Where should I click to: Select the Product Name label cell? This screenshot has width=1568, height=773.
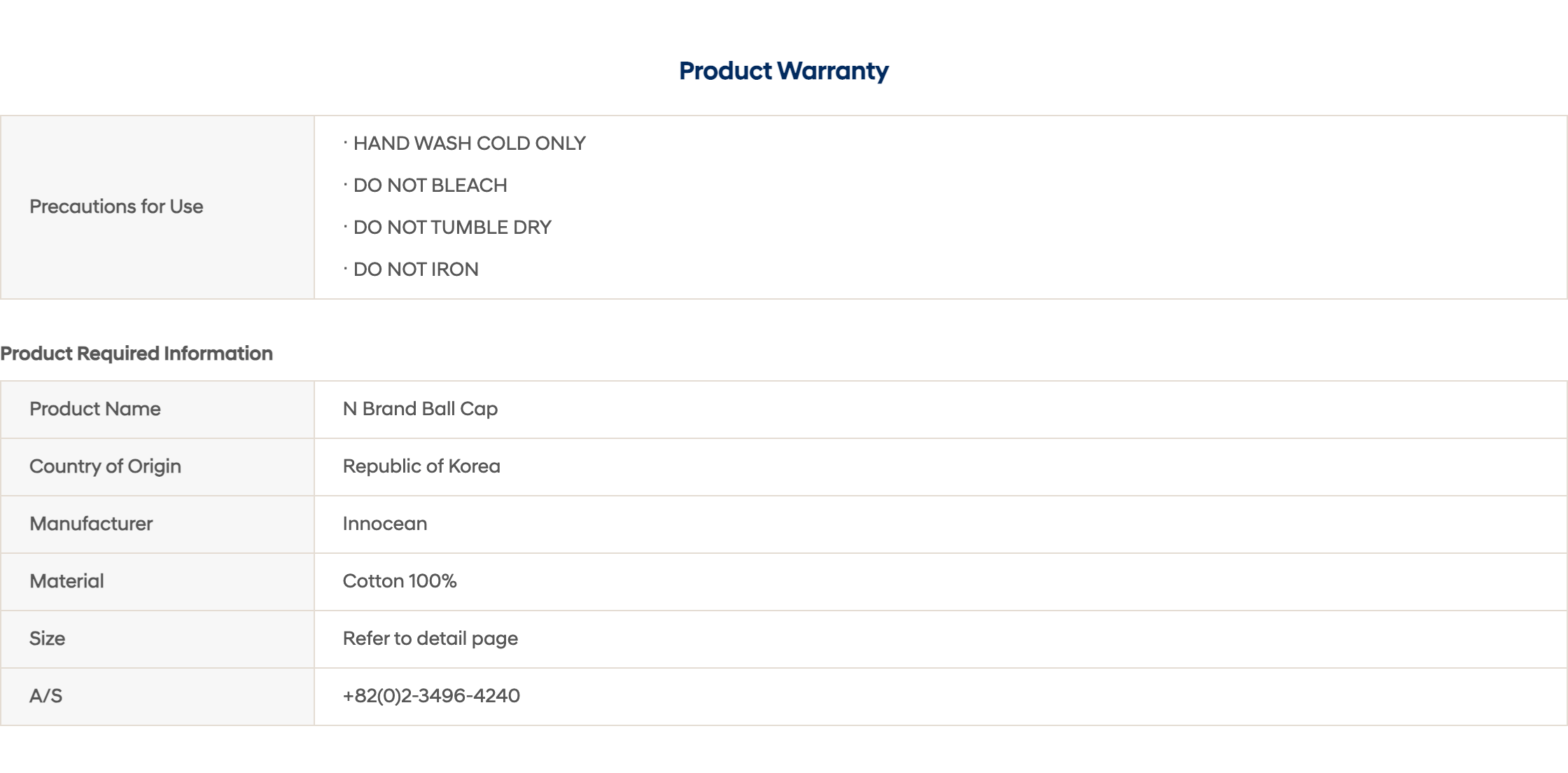tap(157, 410)
